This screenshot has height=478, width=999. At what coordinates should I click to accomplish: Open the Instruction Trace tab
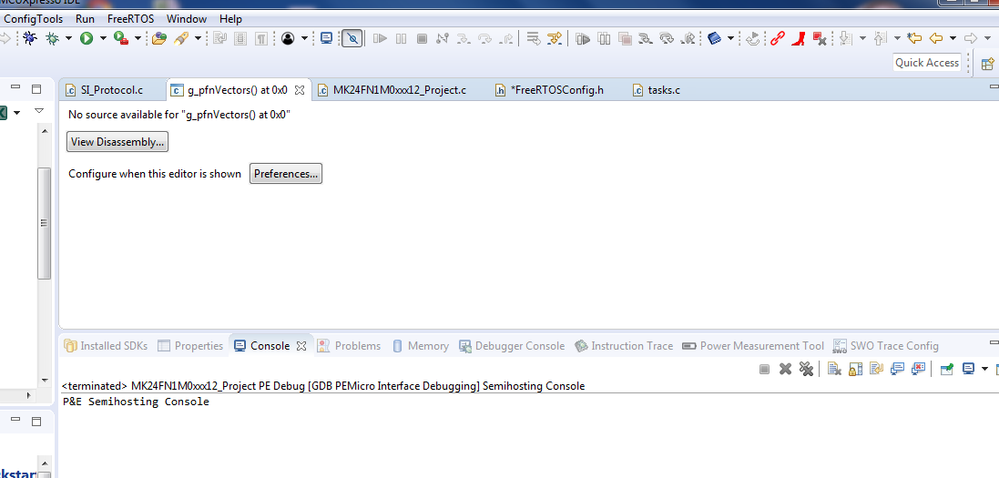click(624, 346)
